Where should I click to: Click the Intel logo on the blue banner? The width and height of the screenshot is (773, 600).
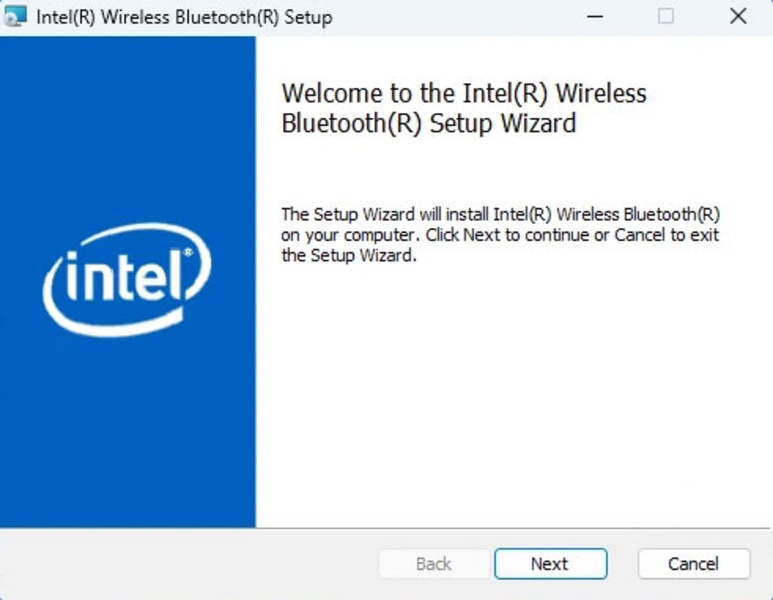point(126,278)
